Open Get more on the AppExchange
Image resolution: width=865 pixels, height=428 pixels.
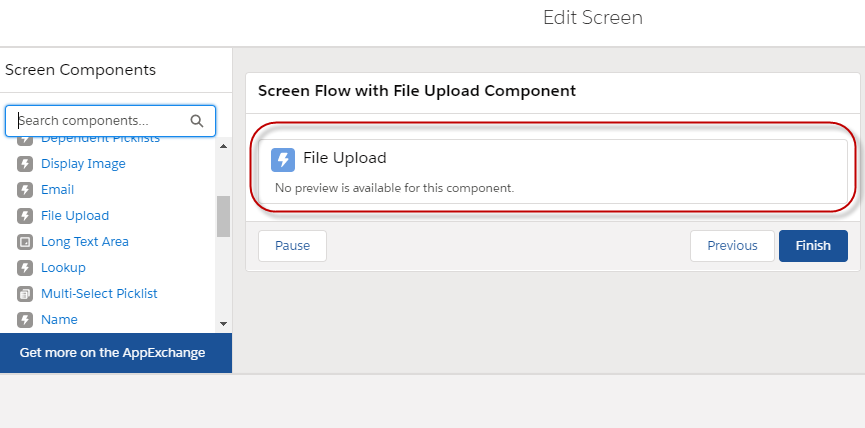tap(113, 353)
